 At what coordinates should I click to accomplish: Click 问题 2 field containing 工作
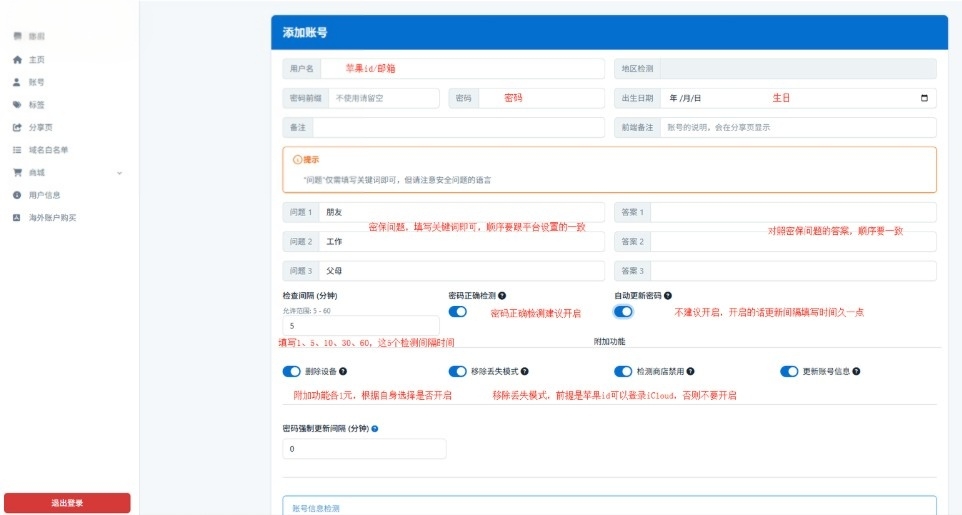(461, 242)
